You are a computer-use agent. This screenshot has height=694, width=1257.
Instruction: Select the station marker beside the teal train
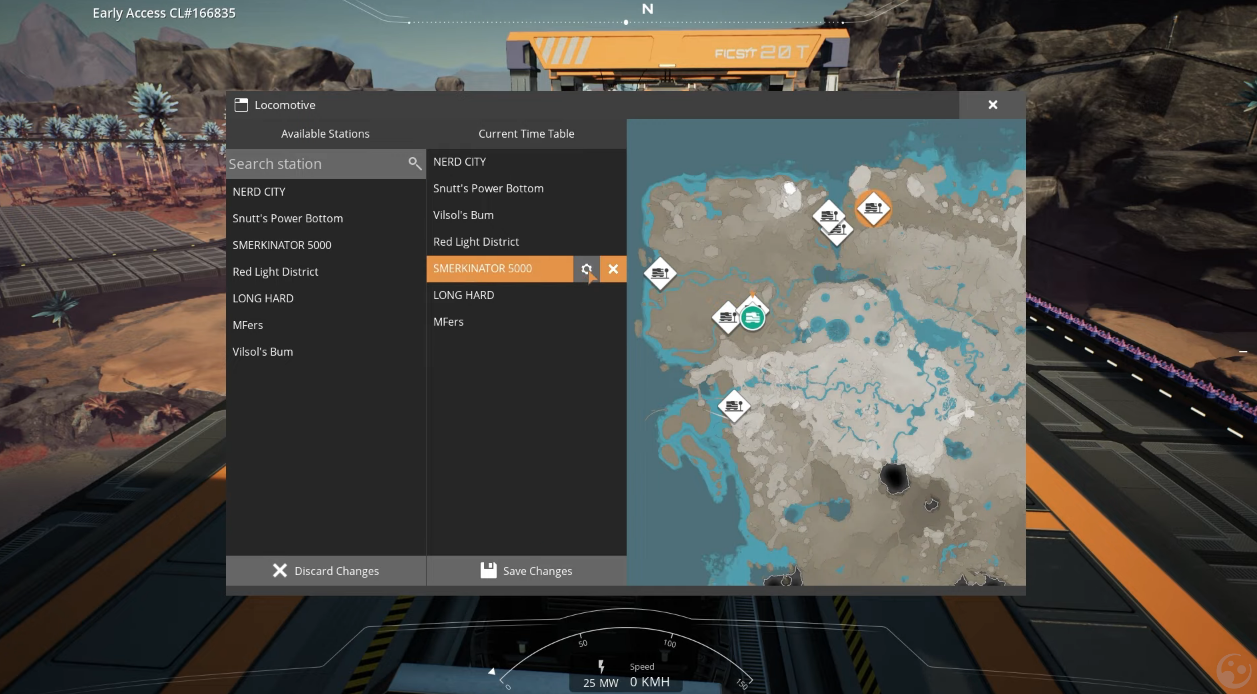pyautogui.click(x=727, y=318)
